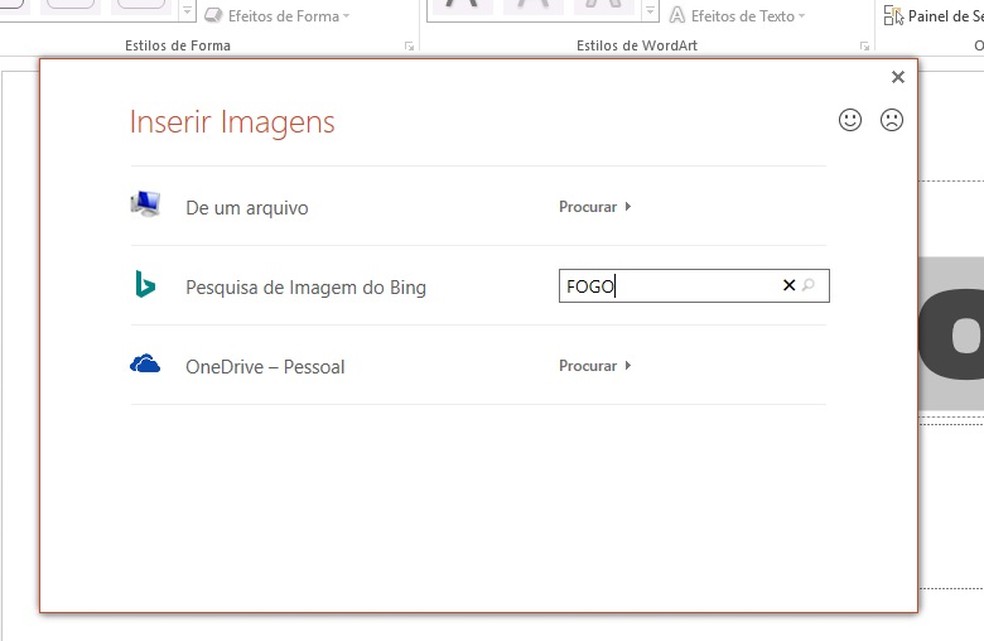Click Procurar next to OneDrive – Pessoal
984x641 pixels.
pos(588,365)
